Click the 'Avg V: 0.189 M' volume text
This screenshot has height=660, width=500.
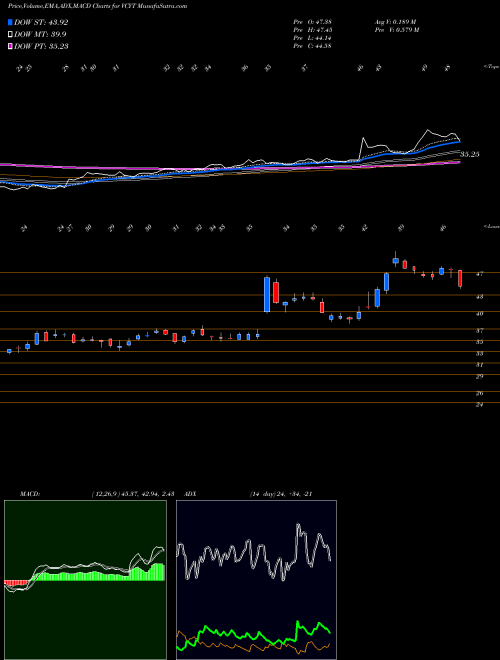(x=395, y=22)
